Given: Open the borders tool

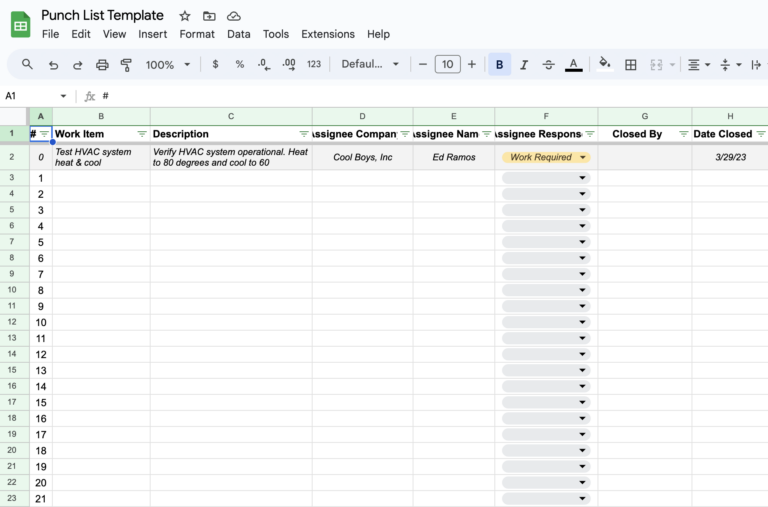Looking at the screenshot, I should pyautogui.click(x=631, y=65).
